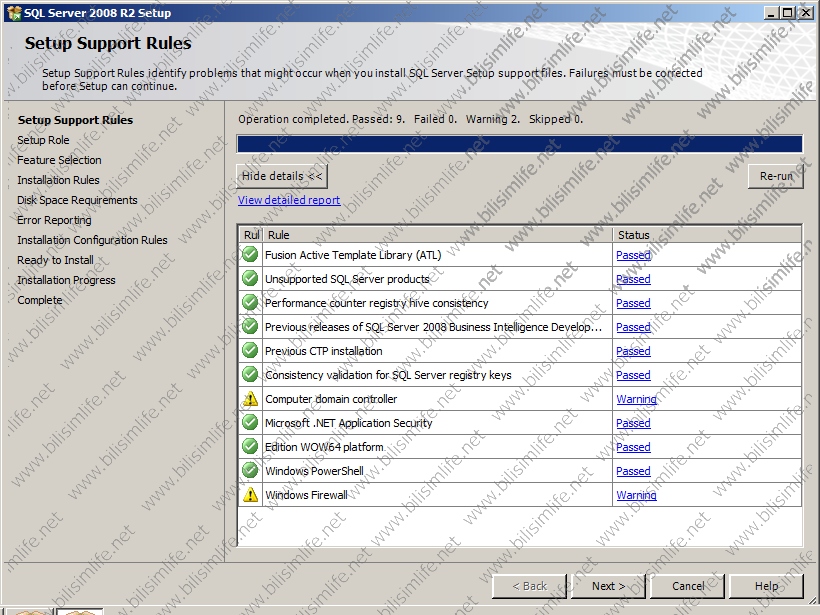Image resolution: width=820 pixels, height=615 pixels.
Task: Open Passed status for Edition WOW64 platform
Action: tap(633, 447)
